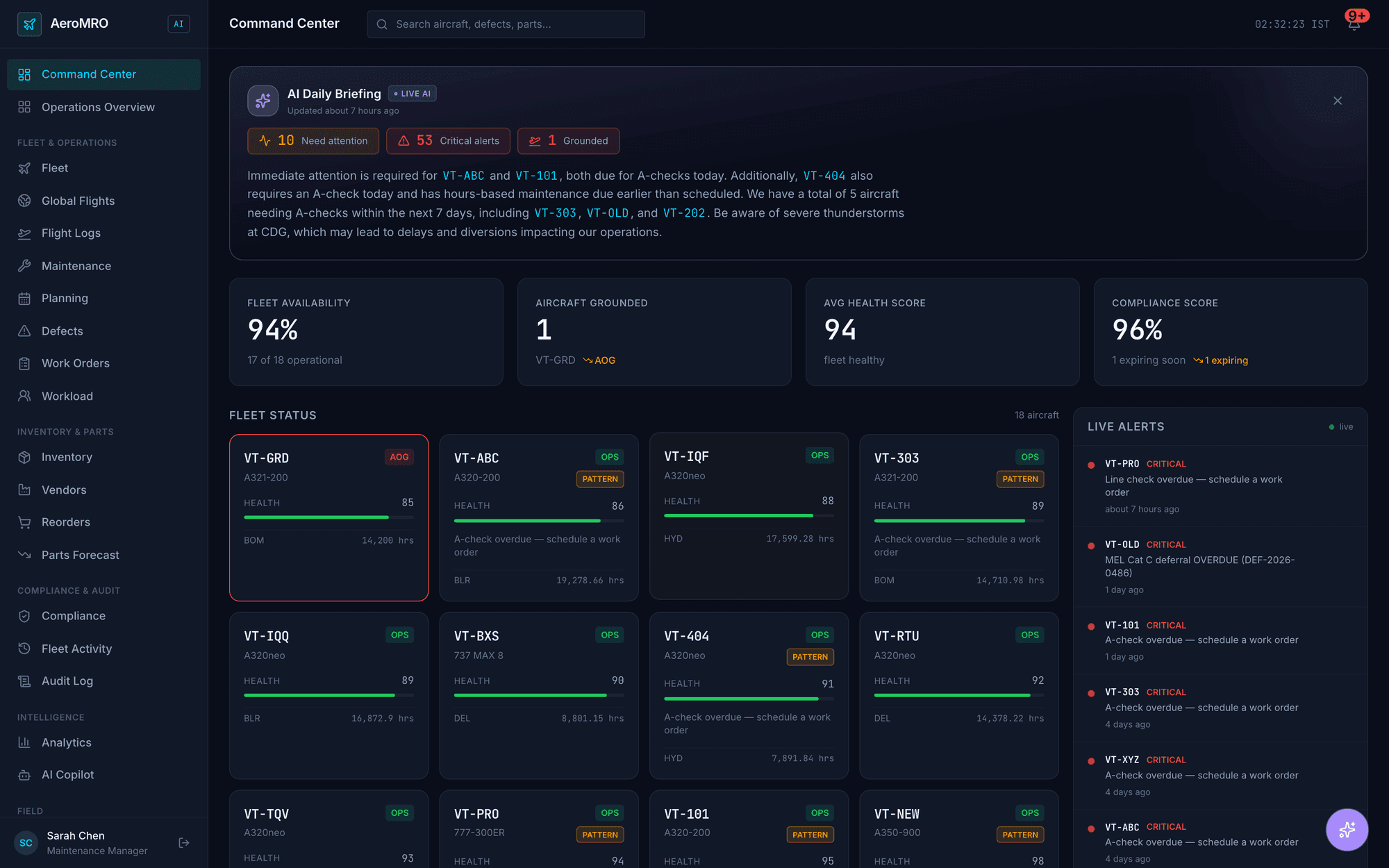Screen dimensions: 1389x868
Task: Click the Inventory box icon
Action: (x=24, y=457)
